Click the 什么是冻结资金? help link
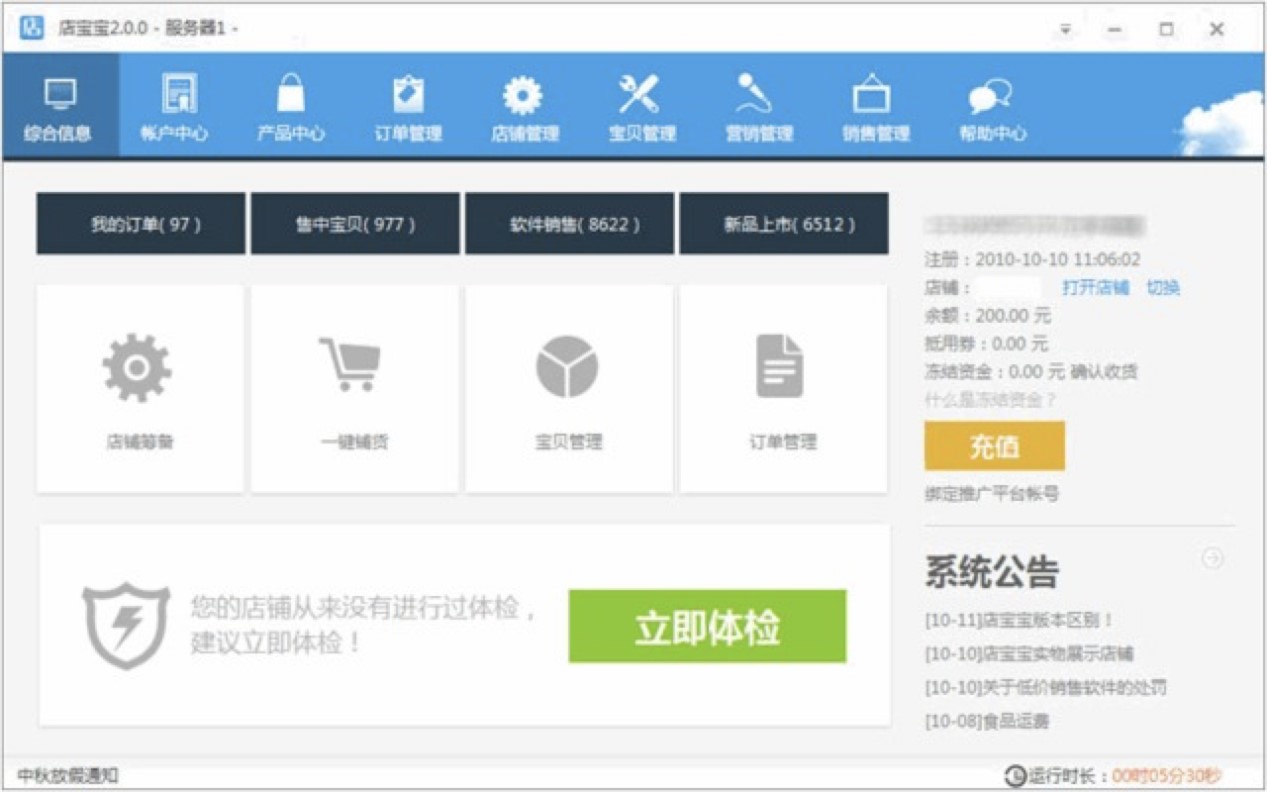This screenshot has width=1267, height=792. tap(991, 399)
